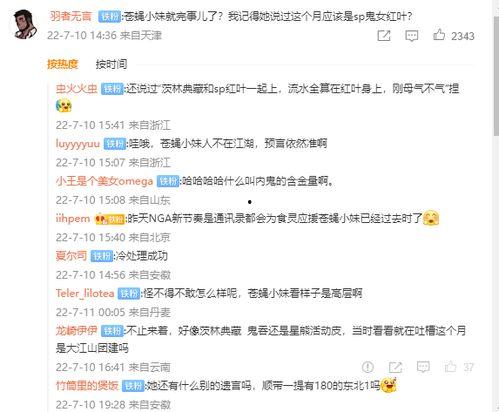
Task: Click 羽者无言's profile avatar
Action: click(25, 24)
